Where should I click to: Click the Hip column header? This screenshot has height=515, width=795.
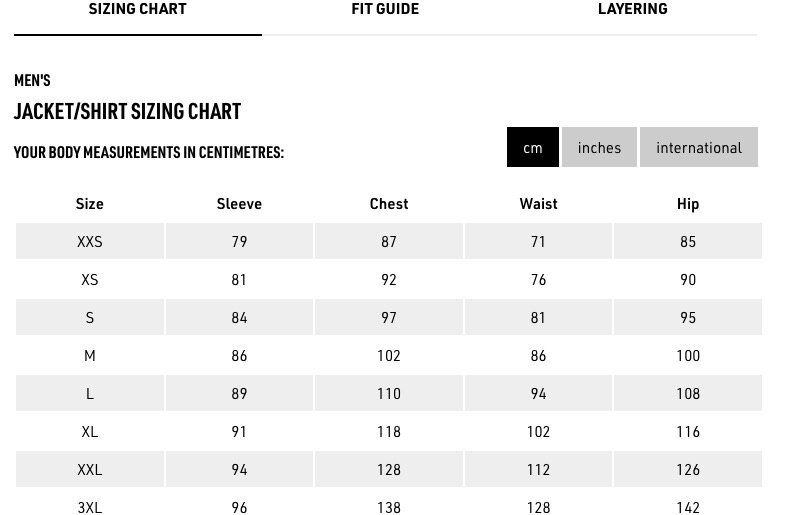pyautogui.click(x=688, y=204)
